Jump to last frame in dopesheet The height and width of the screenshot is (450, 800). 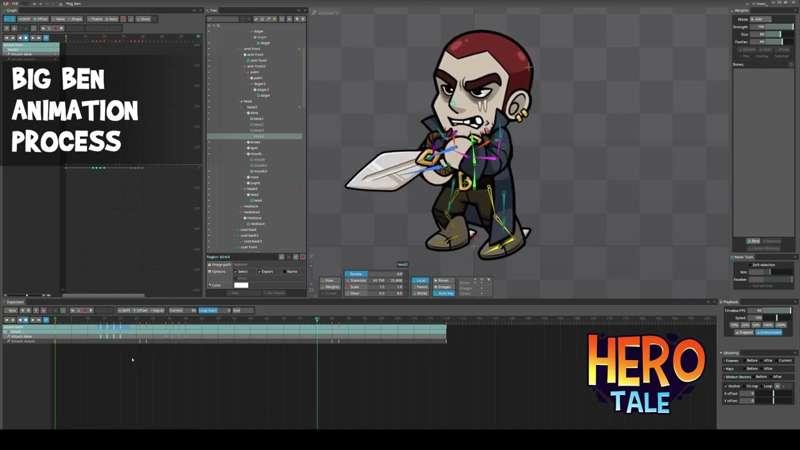39,320
